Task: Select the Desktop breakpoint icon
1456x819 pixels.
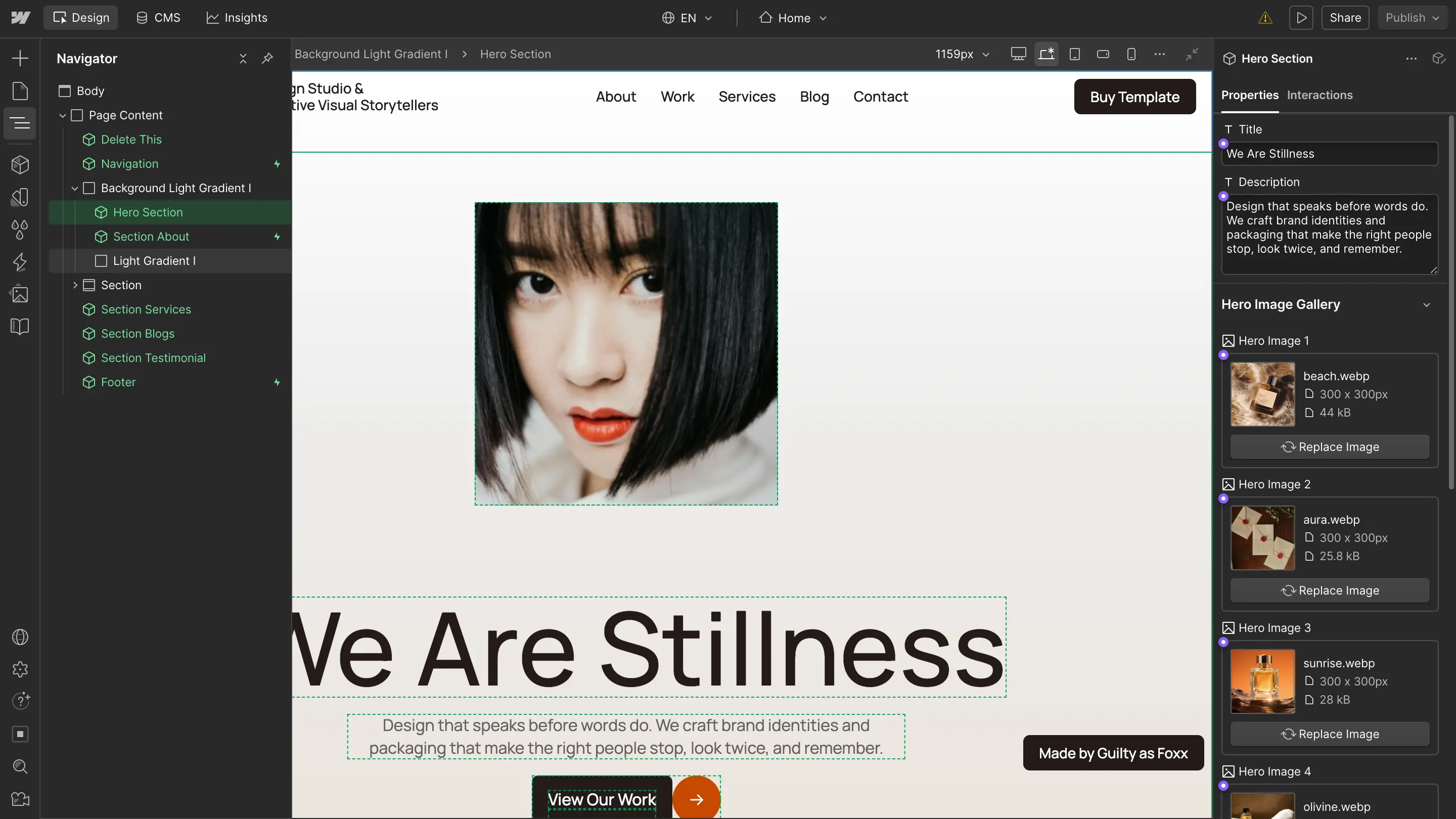Action: pos(1018,54)
